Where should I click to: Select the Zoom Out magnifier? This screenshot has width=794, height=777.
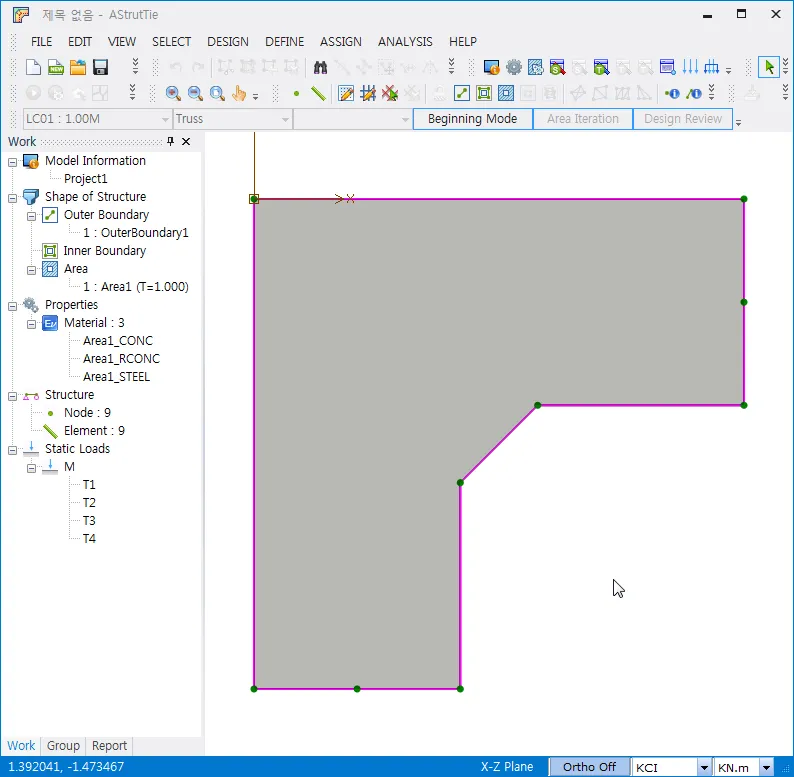195,93
